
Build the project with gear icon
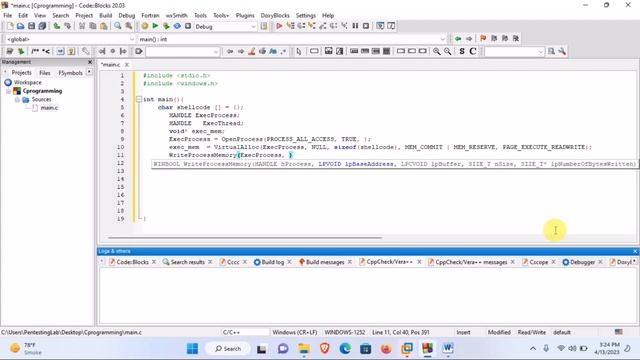click(x=144, y=26)
